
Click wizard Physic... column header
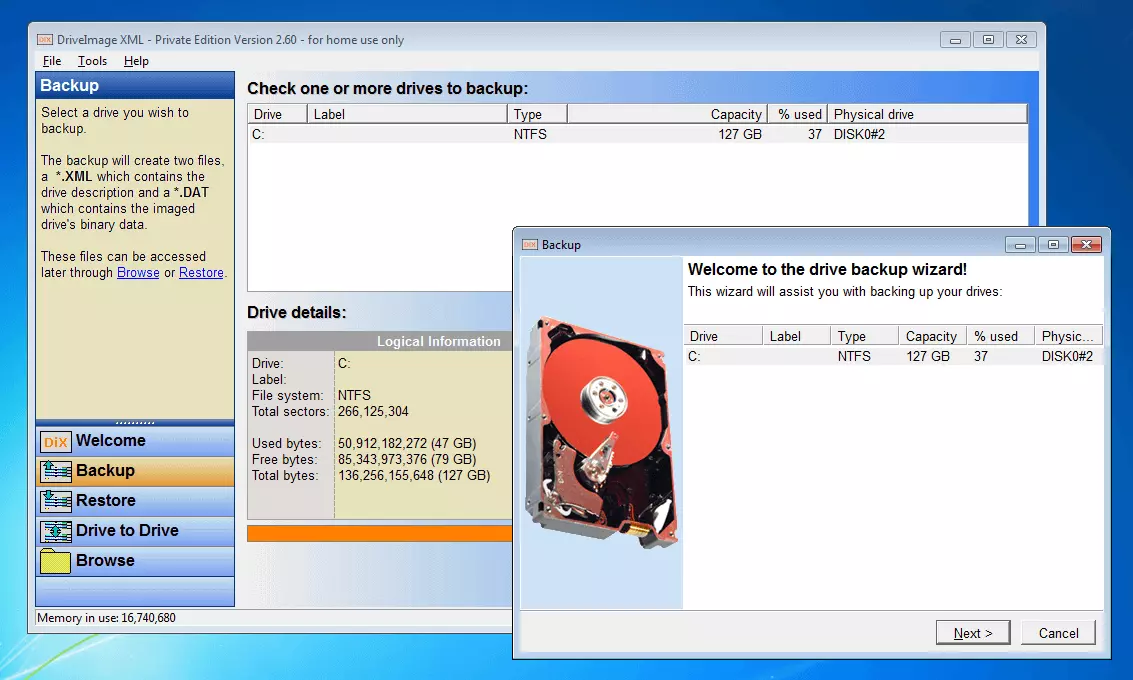coord(1068,336)
